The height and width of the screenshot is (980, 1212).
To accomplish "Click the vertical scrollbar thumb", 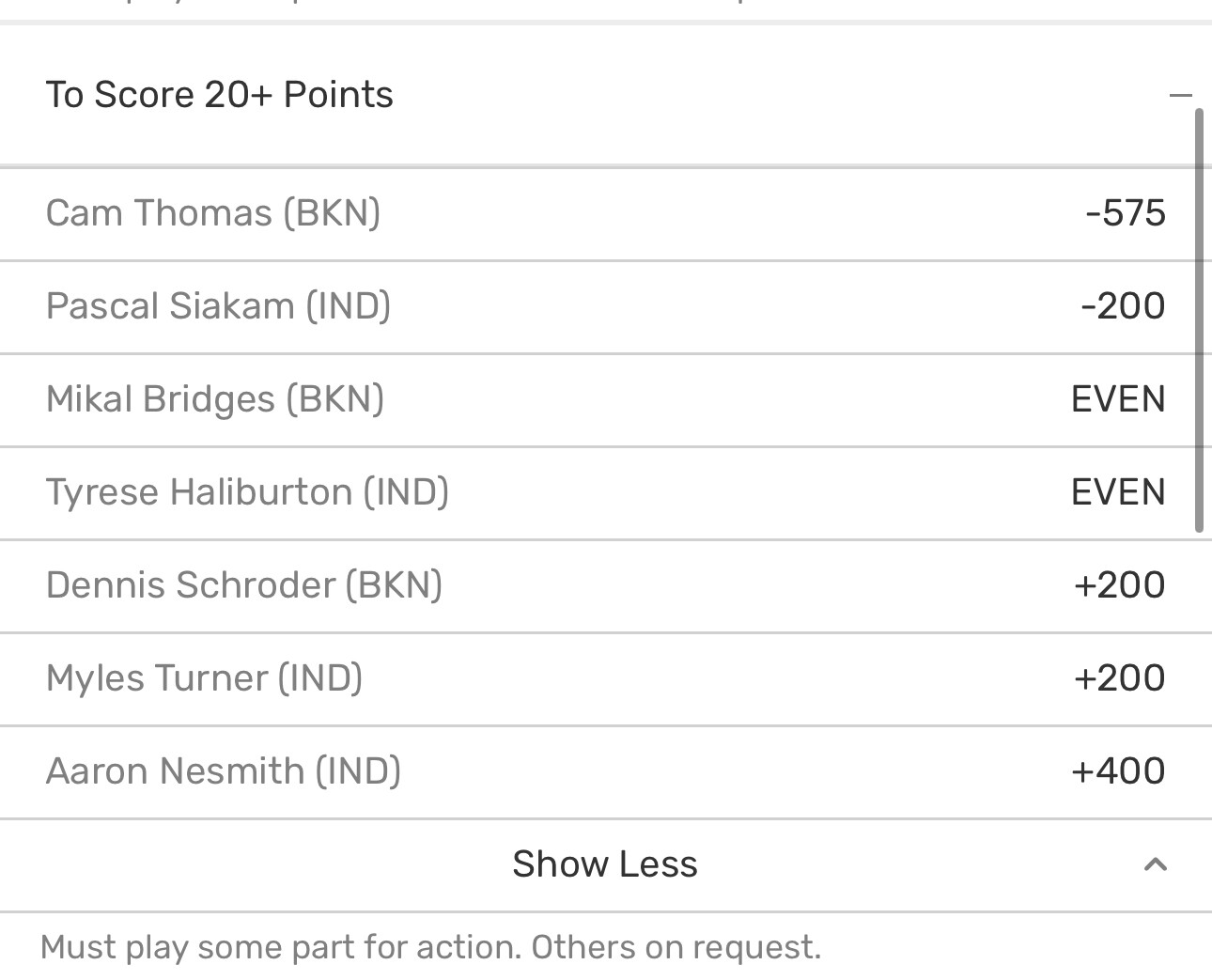I will [1199, 319].
